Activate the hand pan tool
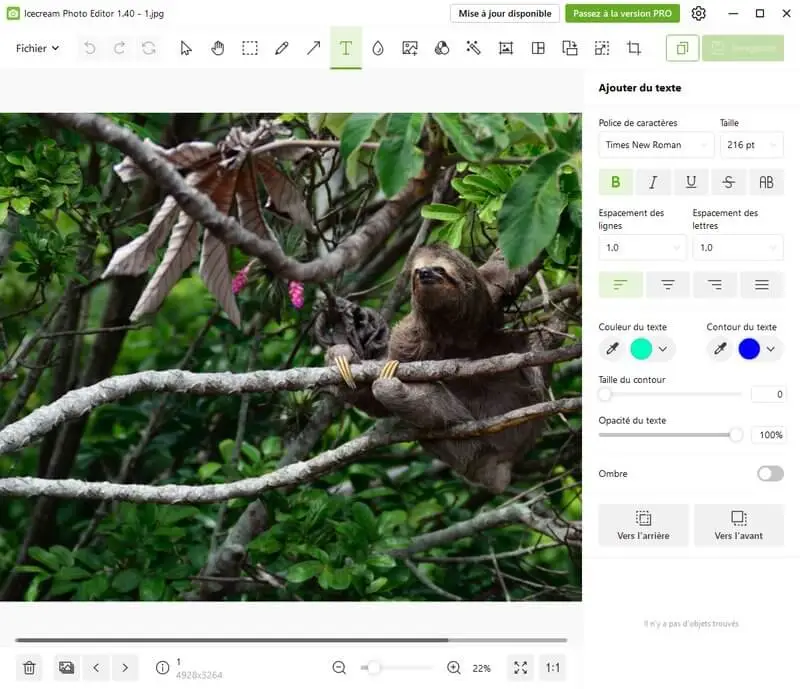800x689 pixels. pyautogui.click(x=218, y=48)
